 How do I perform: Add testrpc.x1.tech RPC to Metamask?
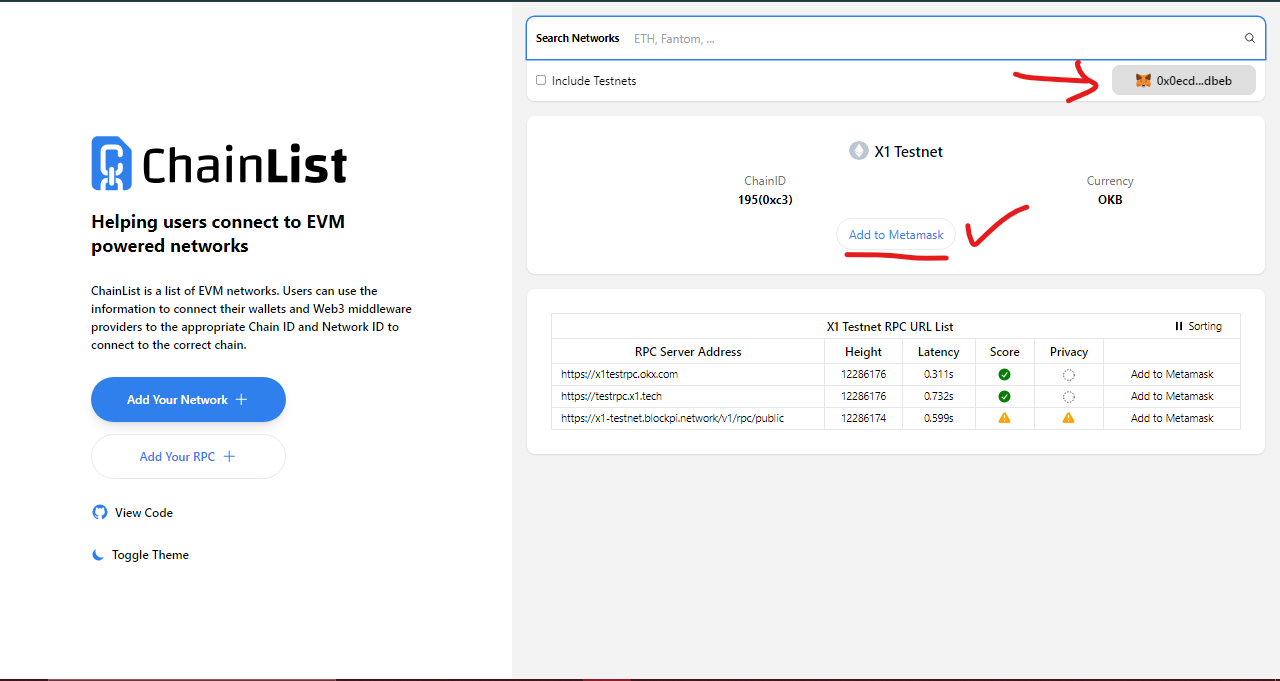[1172, 396]
